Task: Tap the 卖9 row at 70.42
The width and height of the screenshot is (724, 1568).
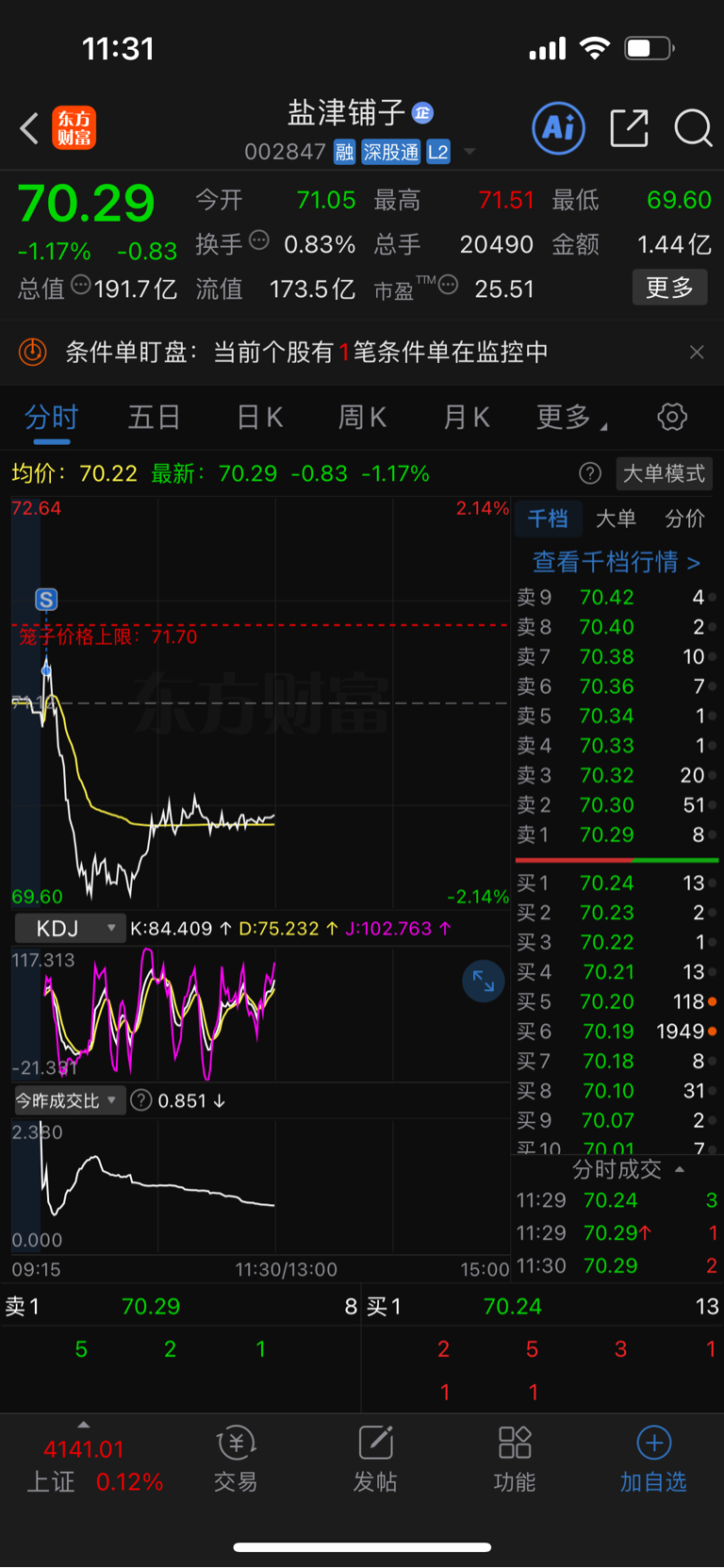Action: [x=616, y=598]
